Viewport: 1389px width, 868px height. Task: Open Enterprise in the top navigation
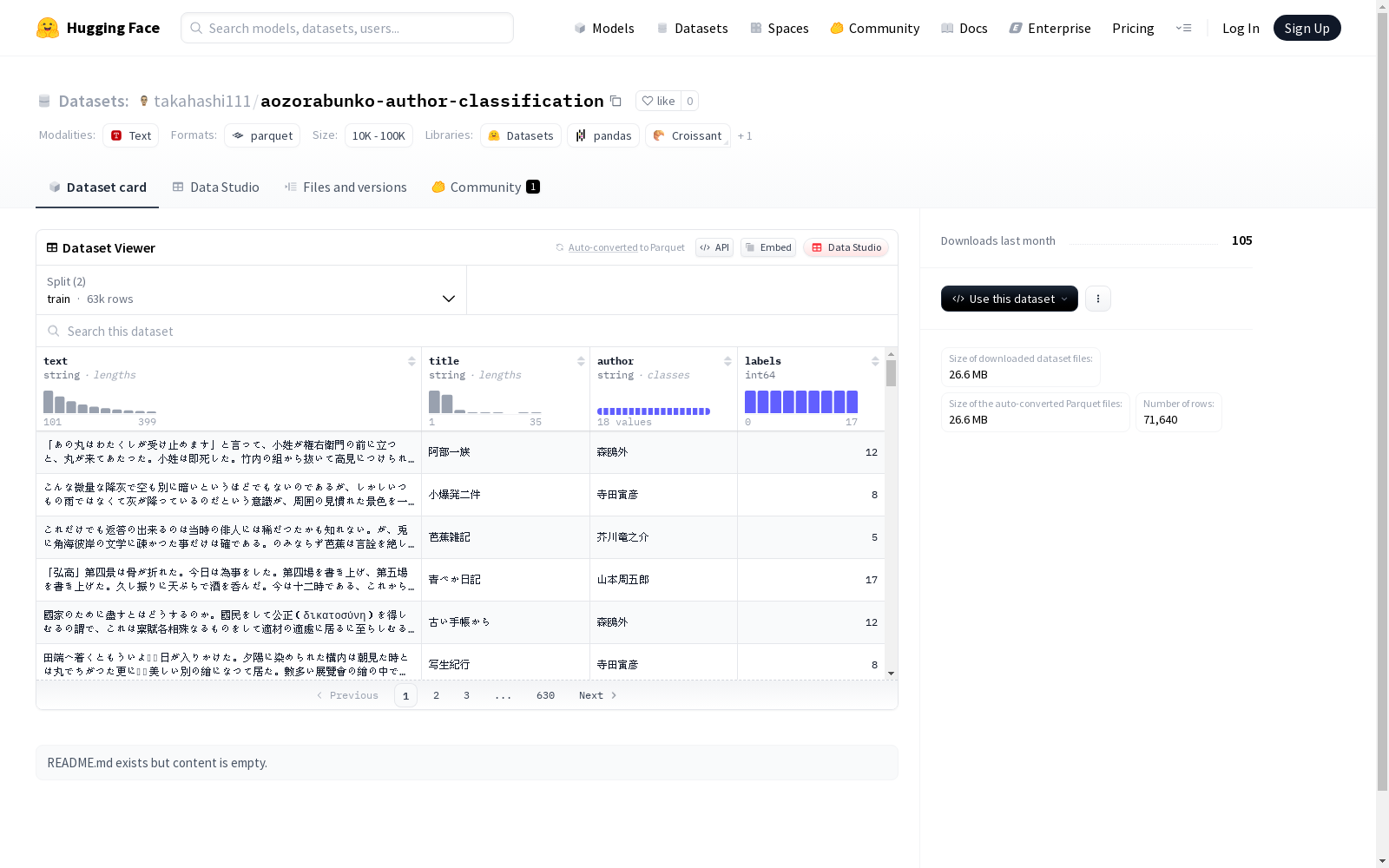(1050, 28)
